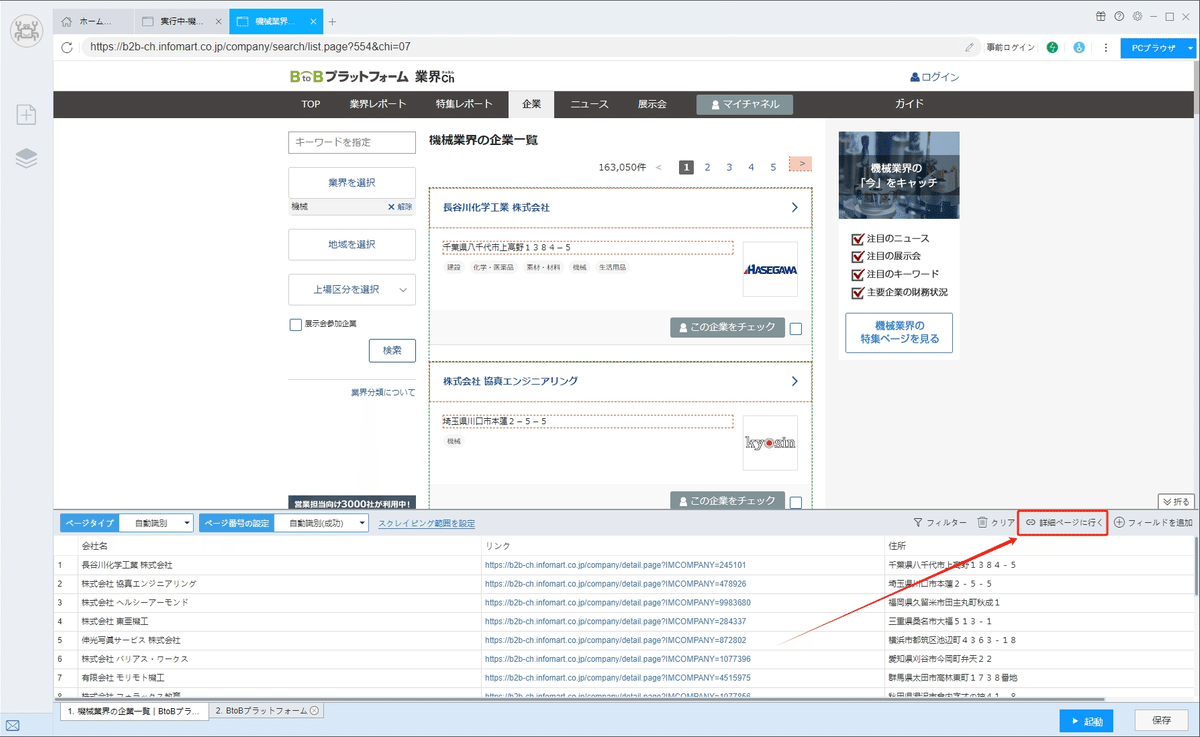This screenshot has width=1200, height=737.
Task: Click the クリア trash icon
Action: [x=982, y=523]
